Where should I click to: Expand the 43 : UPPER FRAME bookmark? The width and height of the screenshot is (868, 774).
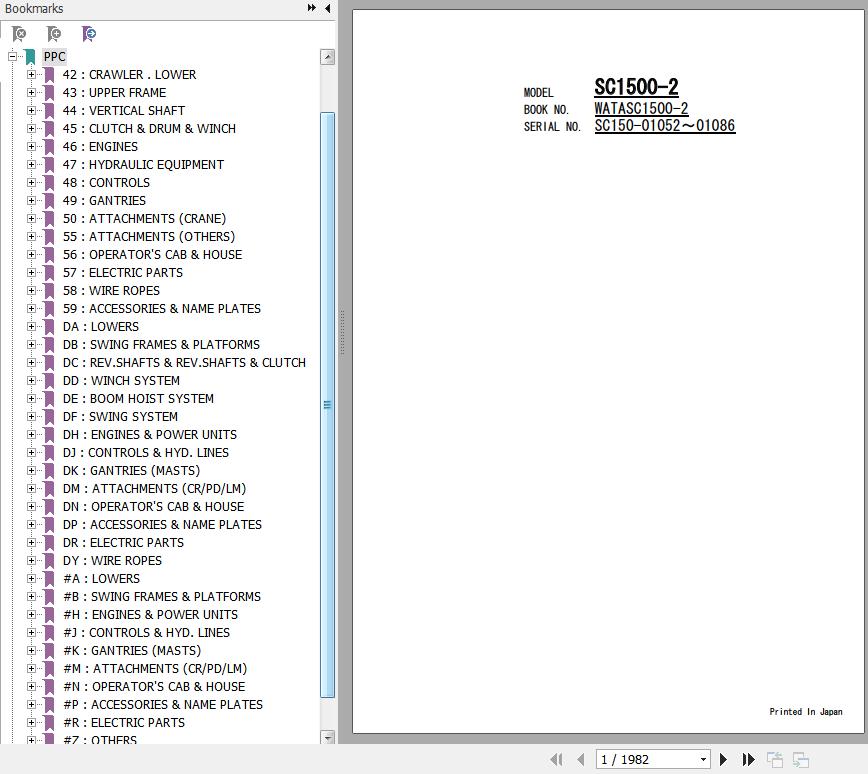31,92
